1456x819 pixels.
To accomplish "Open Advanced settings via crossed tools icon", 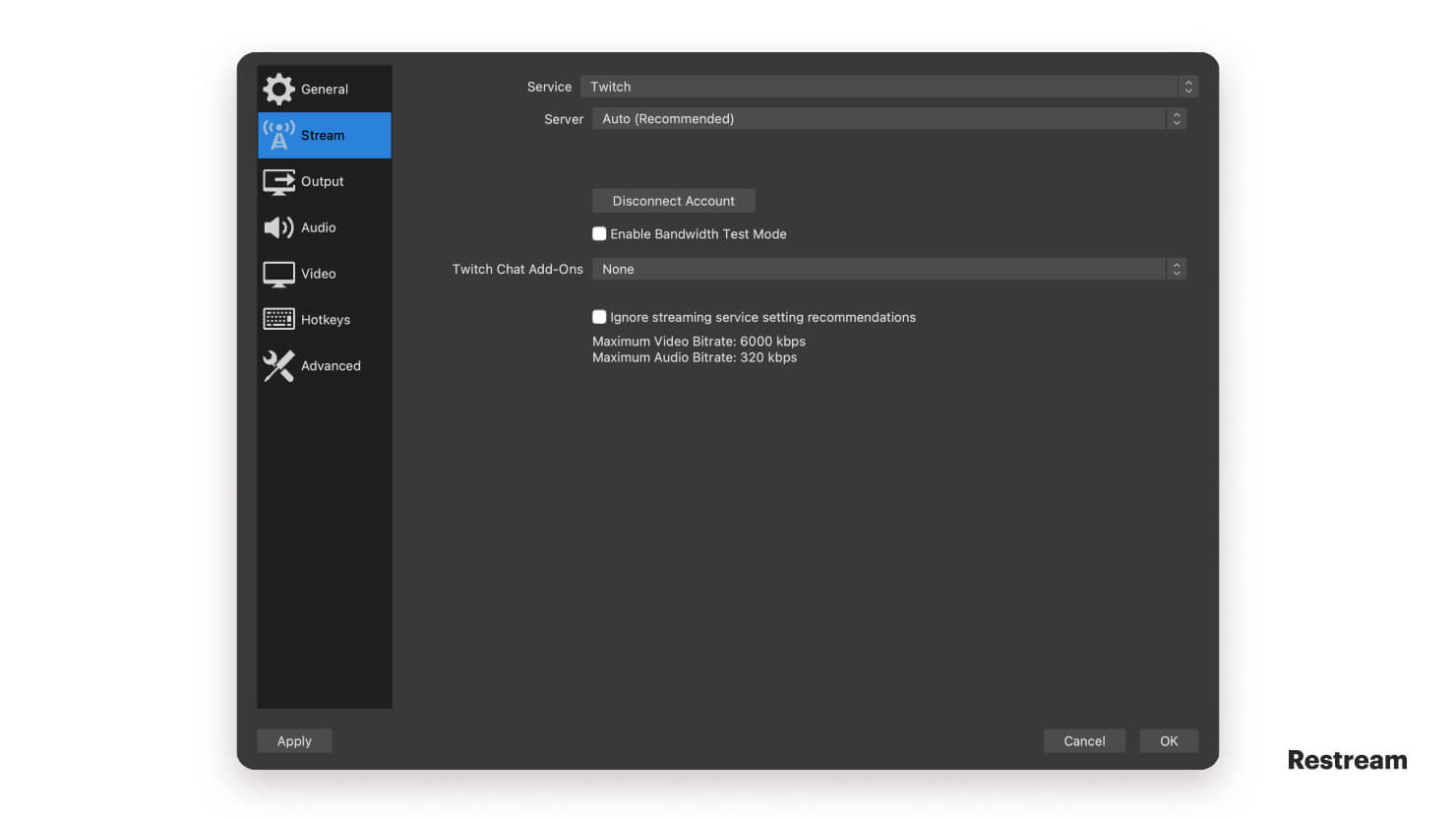I will 278,365.
